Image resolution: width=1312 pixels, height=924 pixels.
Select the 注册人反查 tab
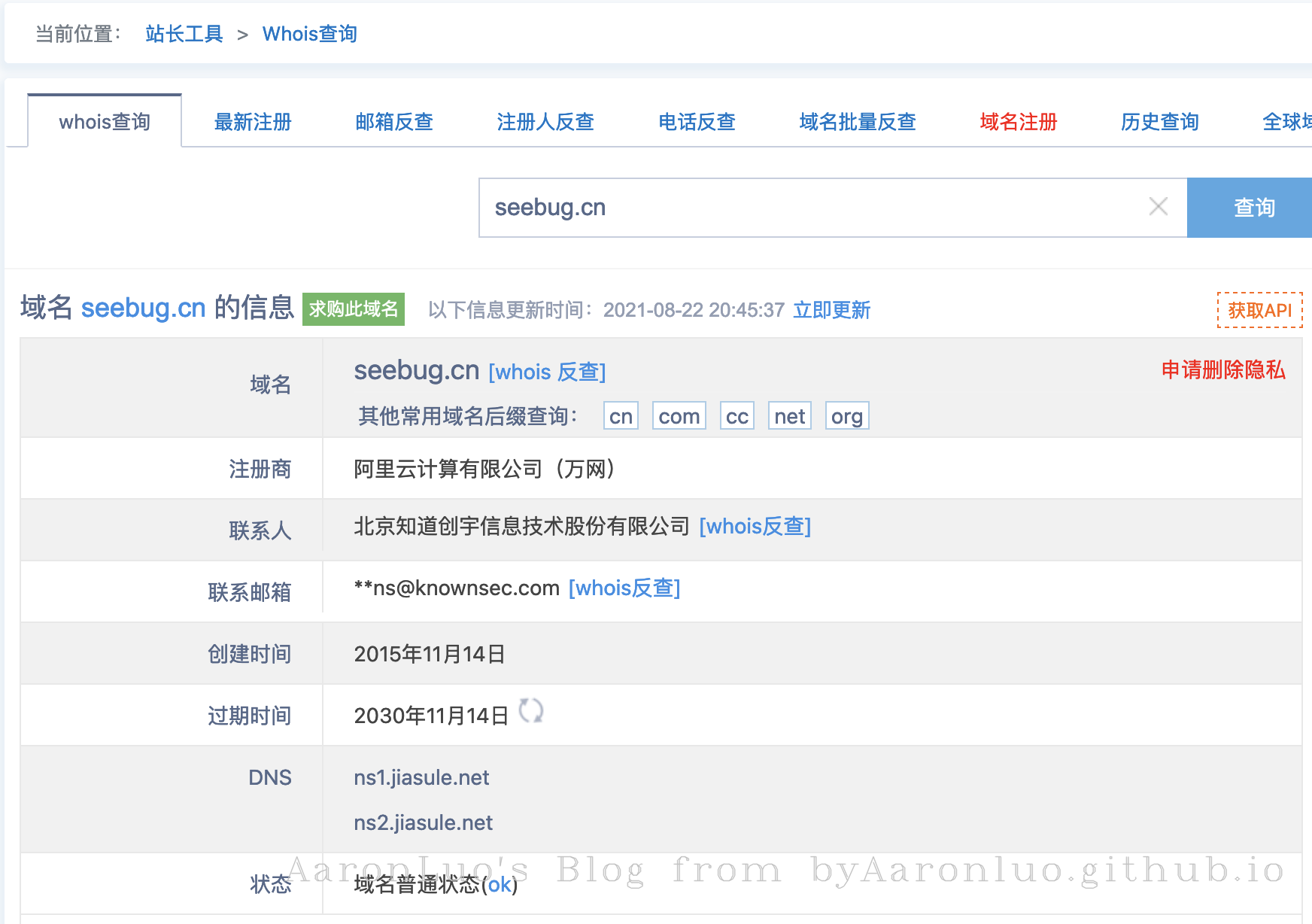[545, 122]
